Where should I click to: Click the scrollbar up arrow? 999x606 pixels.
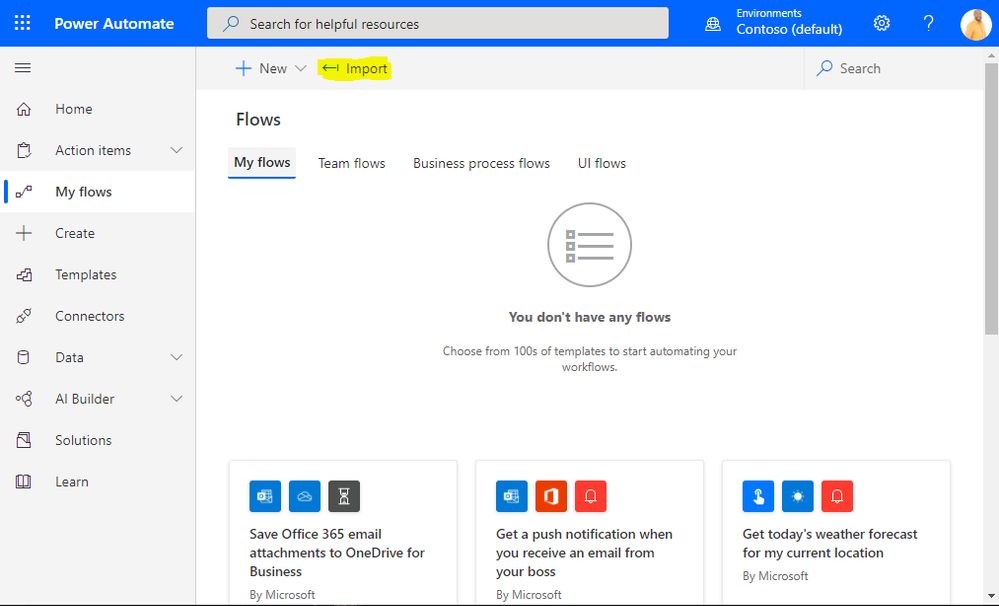pyautogui.click(x=991, y=55)
